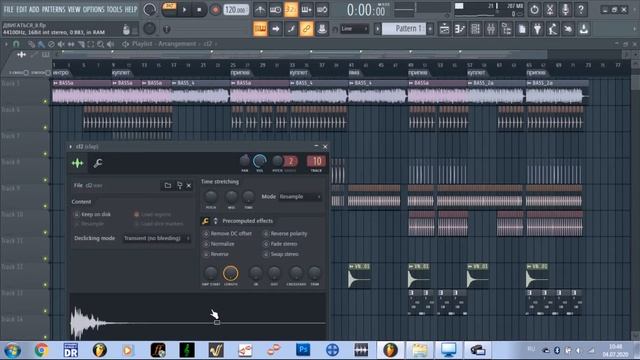
Task: Click the X to clear loaded sample
Action: tap(189, 186)
